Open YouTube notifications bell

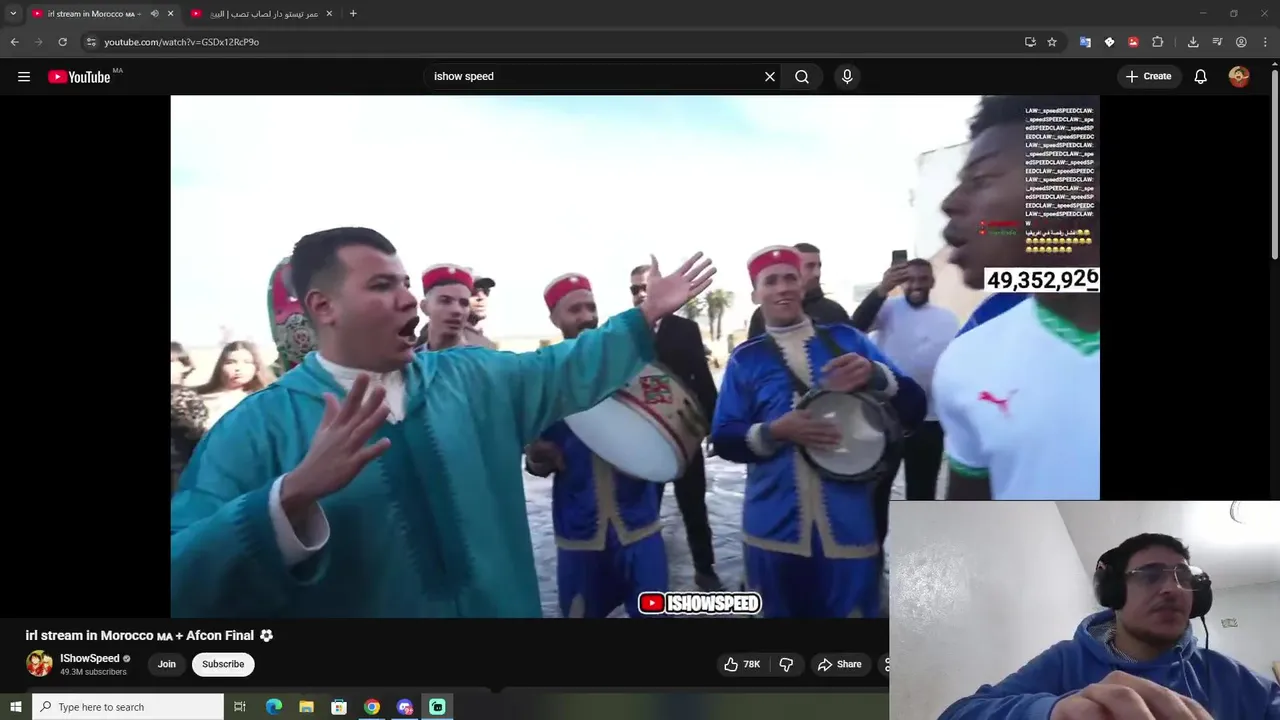pos(1201,77)
